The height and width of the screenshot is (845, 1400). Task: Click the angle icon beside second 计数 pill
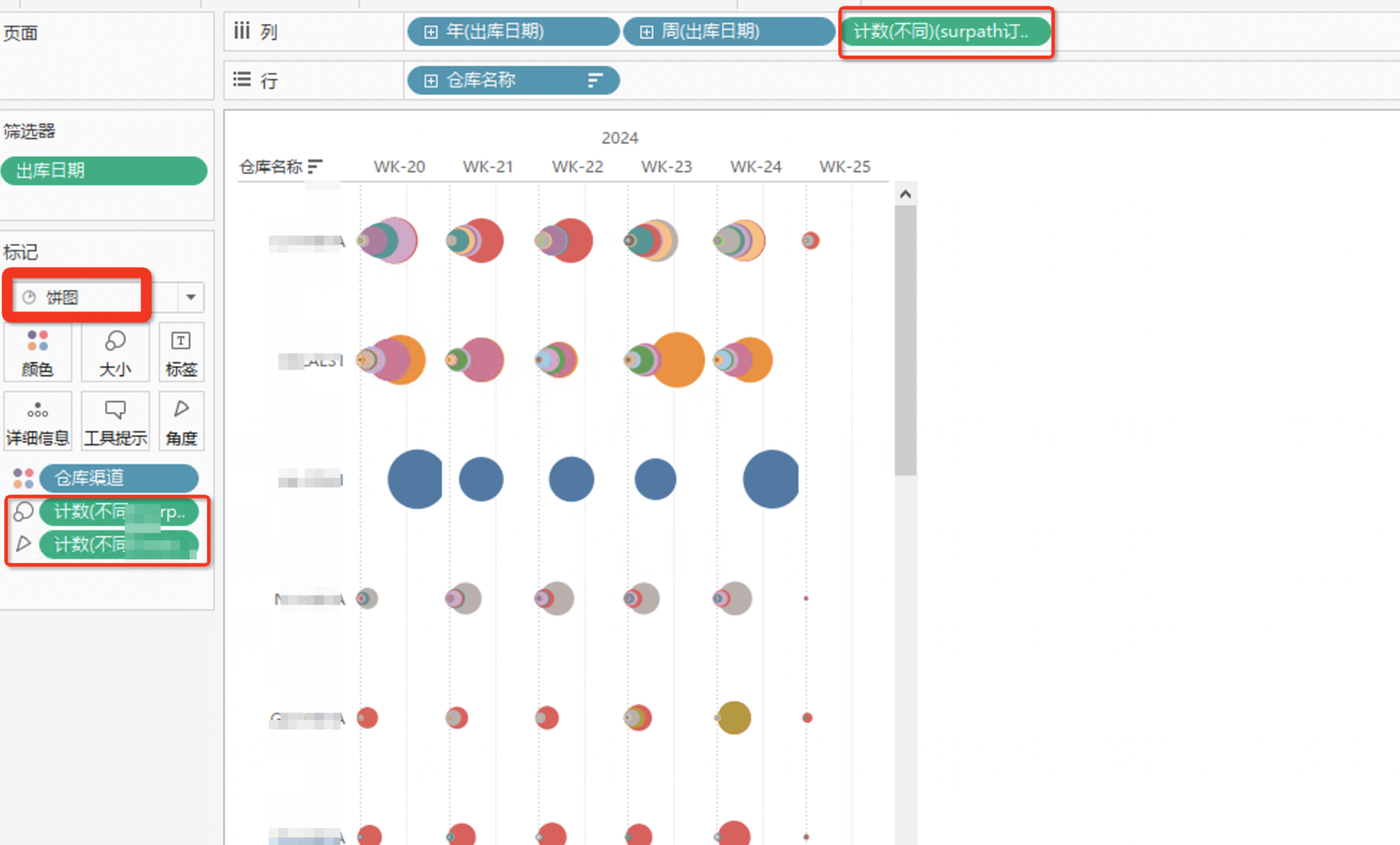(23, 544)
